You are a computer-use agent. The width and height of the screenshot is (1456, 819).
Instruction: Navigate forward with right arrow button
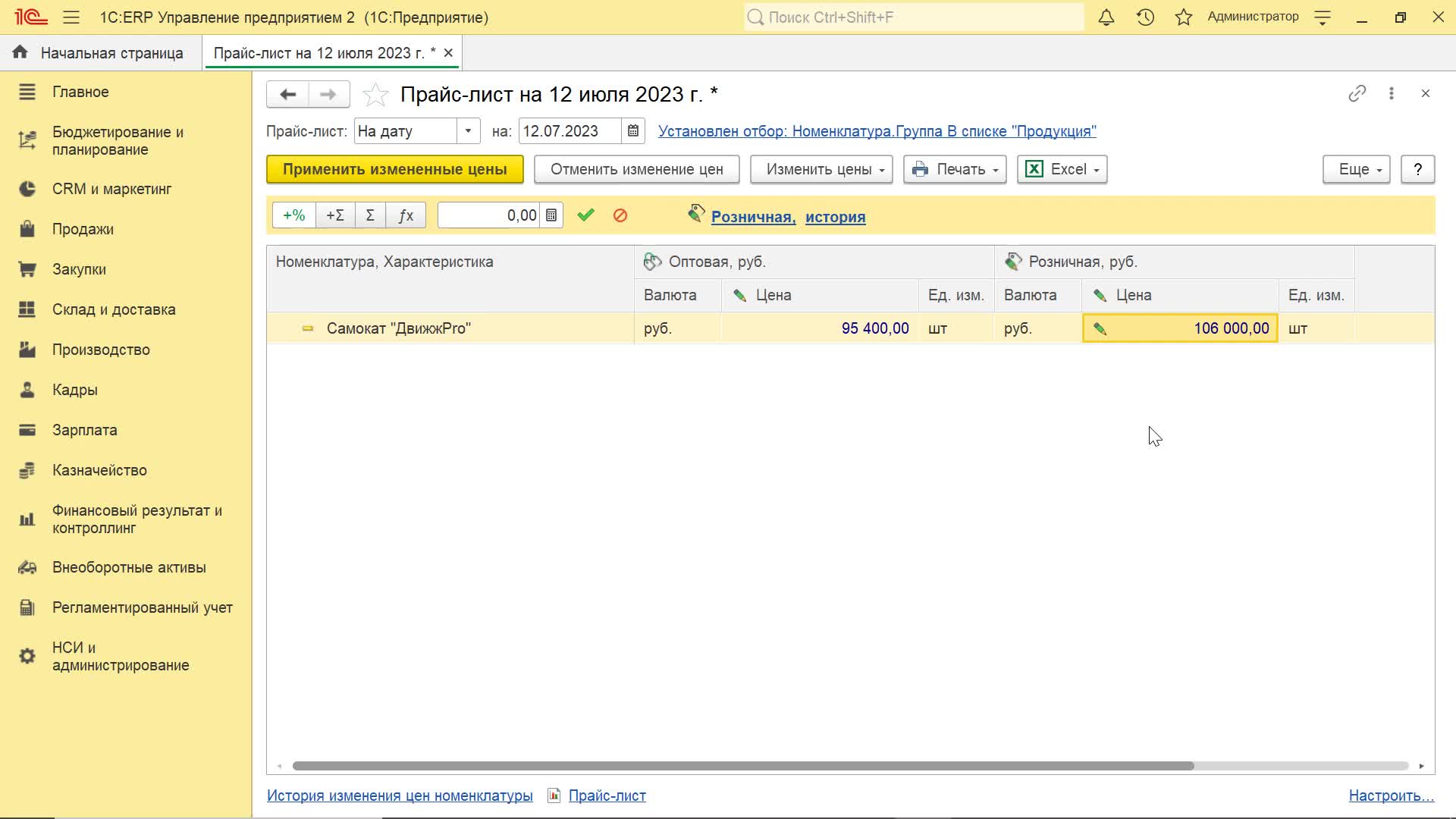[328, 94]
